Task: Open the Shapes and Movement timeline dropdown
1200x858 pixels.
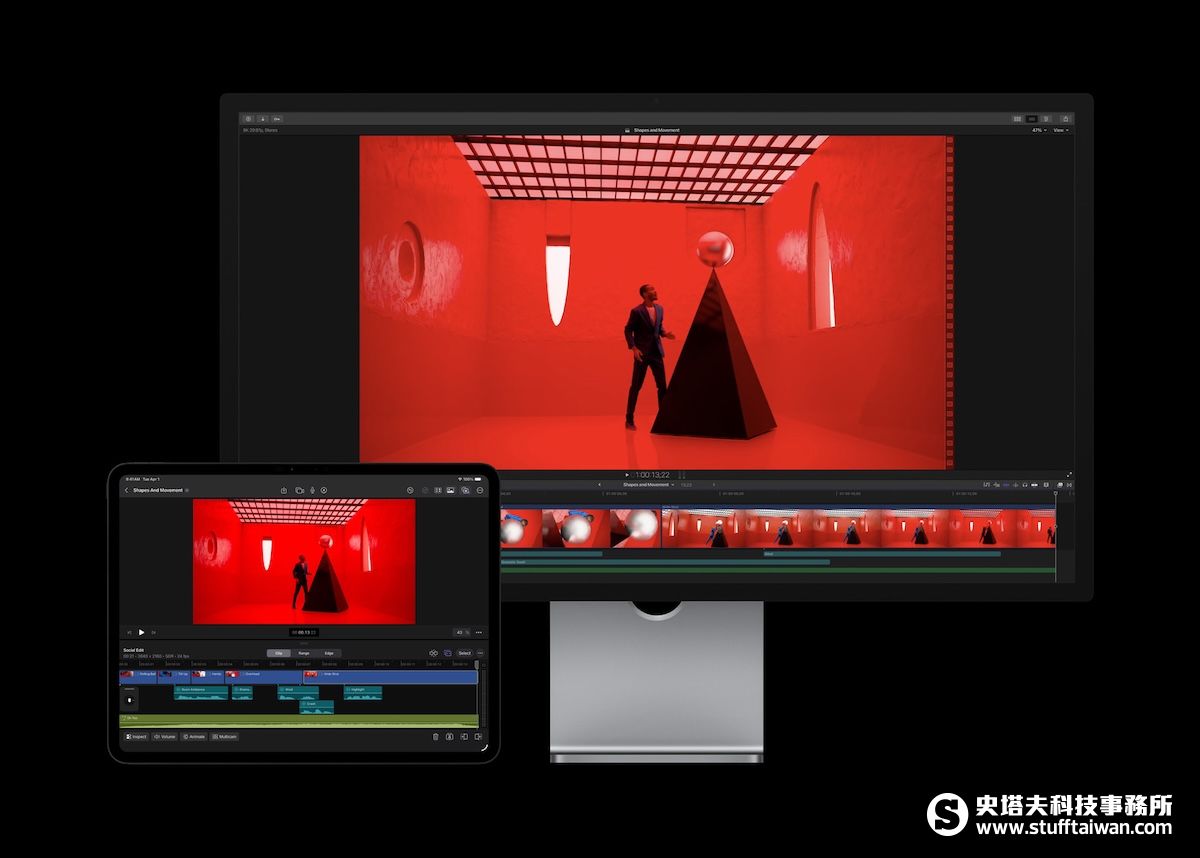Action: pyautogui.click(x=652, y=485)
